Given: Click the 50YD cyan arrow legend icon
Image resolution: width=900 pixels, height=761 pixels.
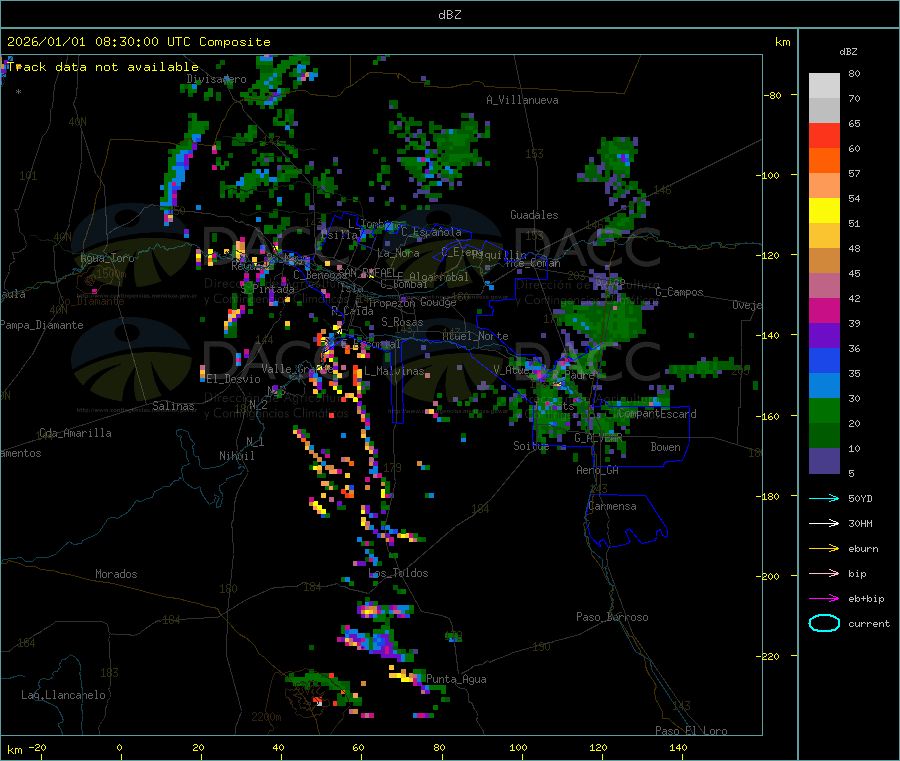Looking at the screenshot, I should (824, 498).
